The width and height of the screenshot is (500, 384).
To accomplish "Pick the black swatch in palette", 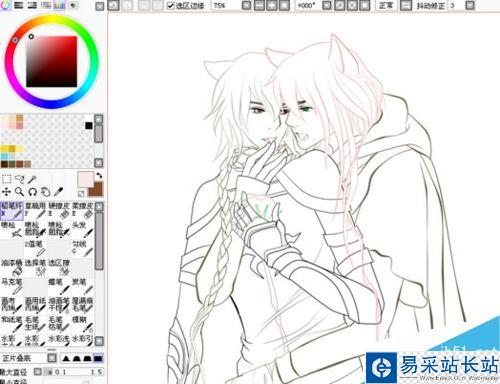I will [88, 126].
